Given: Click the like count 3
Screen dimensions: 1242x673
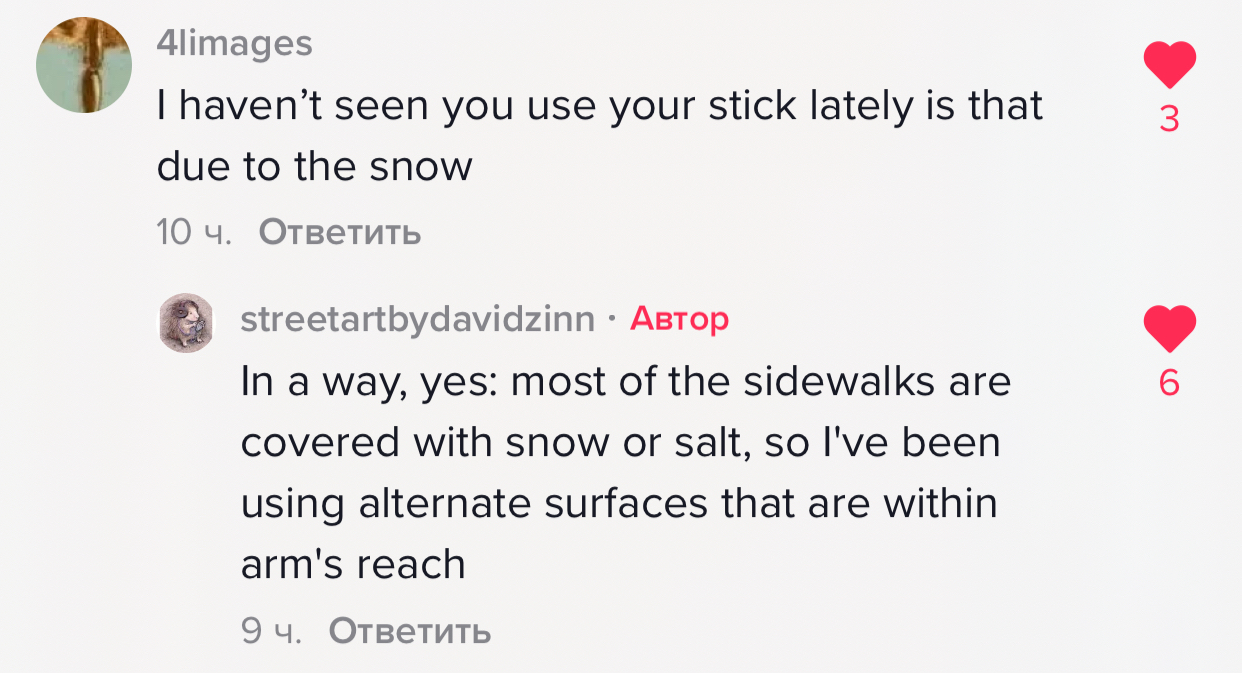Looking at the screenshot, I should click(1169, 121).
